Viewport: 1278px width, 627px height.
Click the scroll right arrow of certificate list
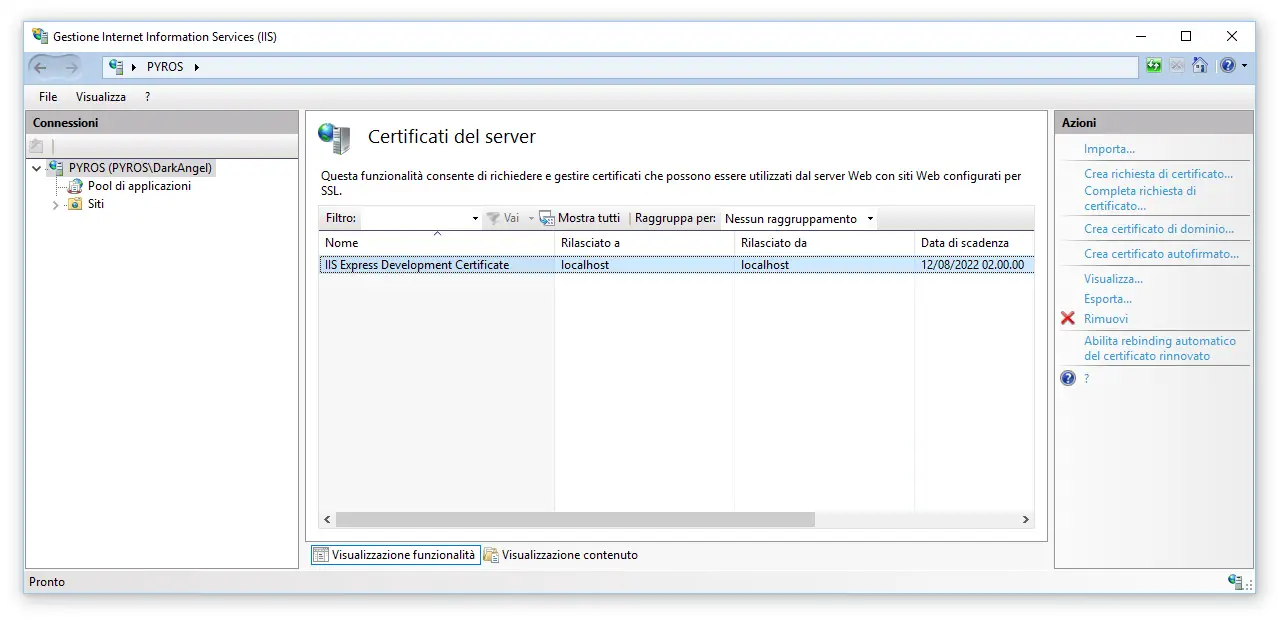point(1025,520)
